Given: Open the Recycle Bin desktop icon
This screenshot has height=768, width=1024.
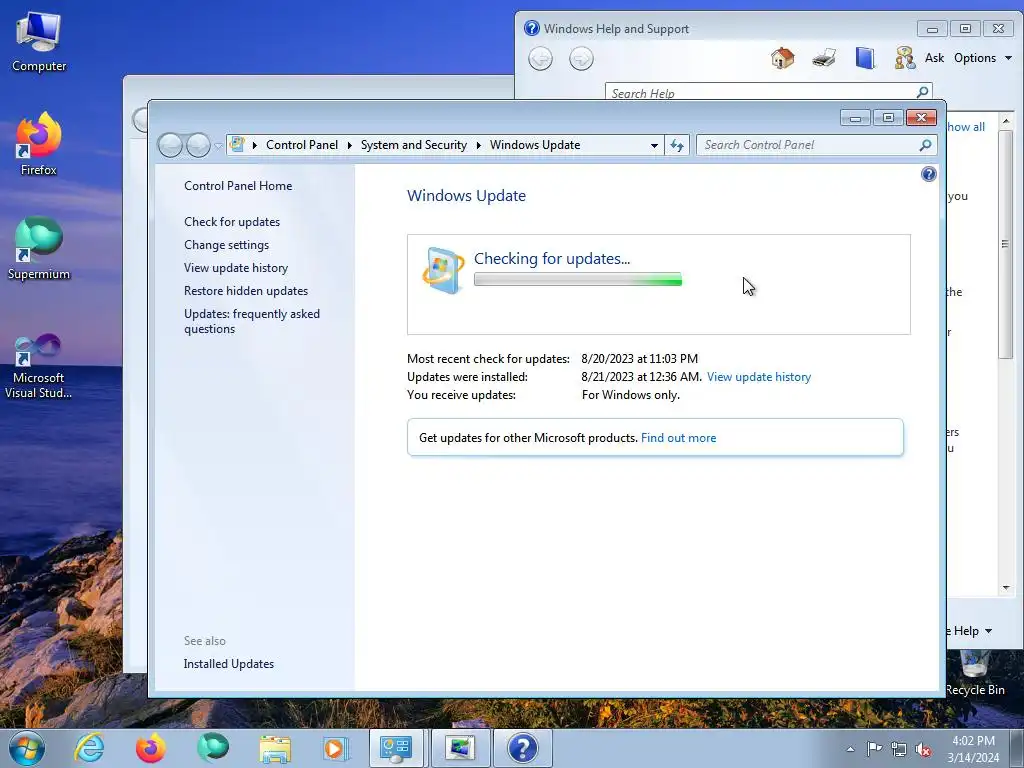Looking at the screenshot, I should [x=974, y=673].
